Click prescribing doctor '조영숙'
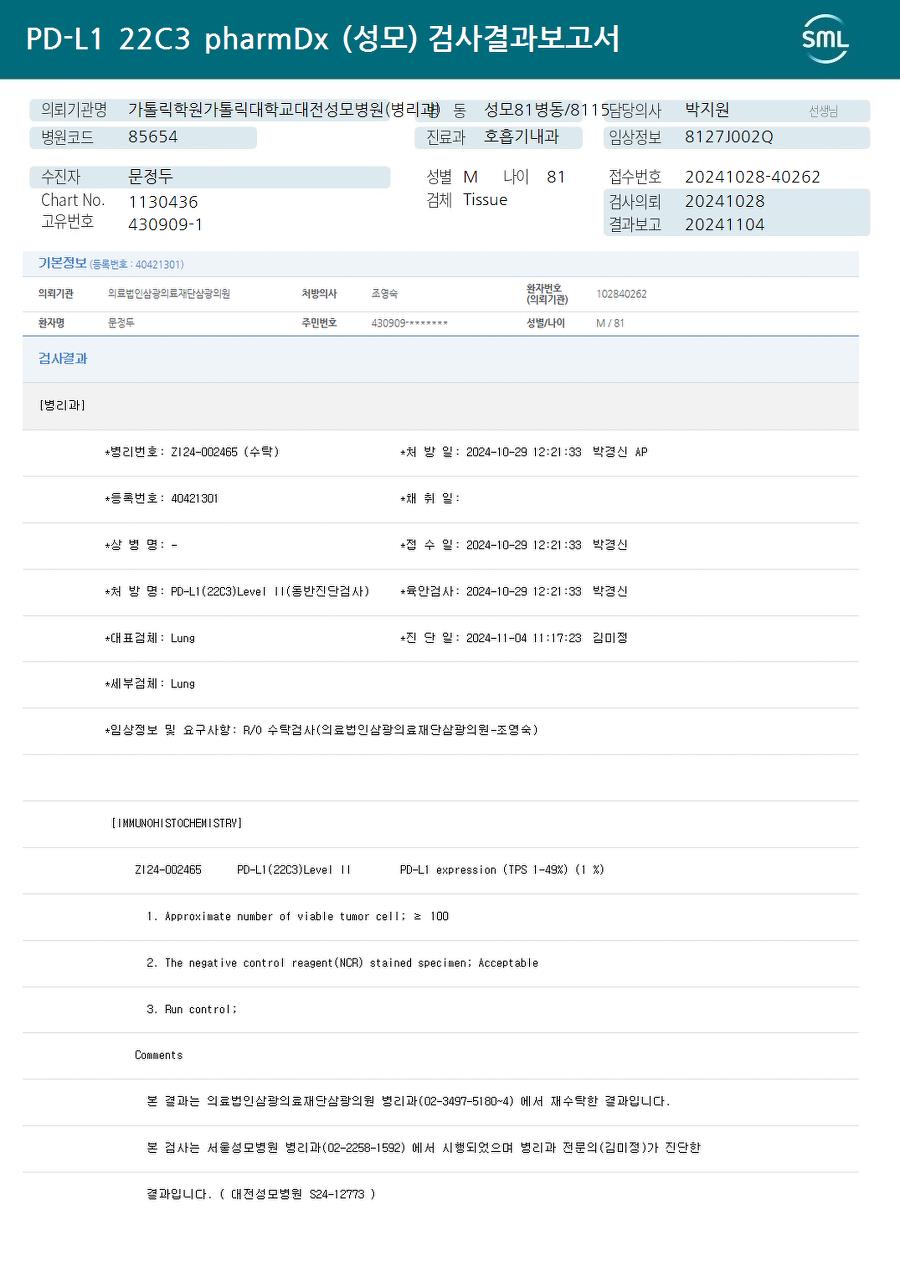Viewport: 900px width, 1271px height. [384, 294]
